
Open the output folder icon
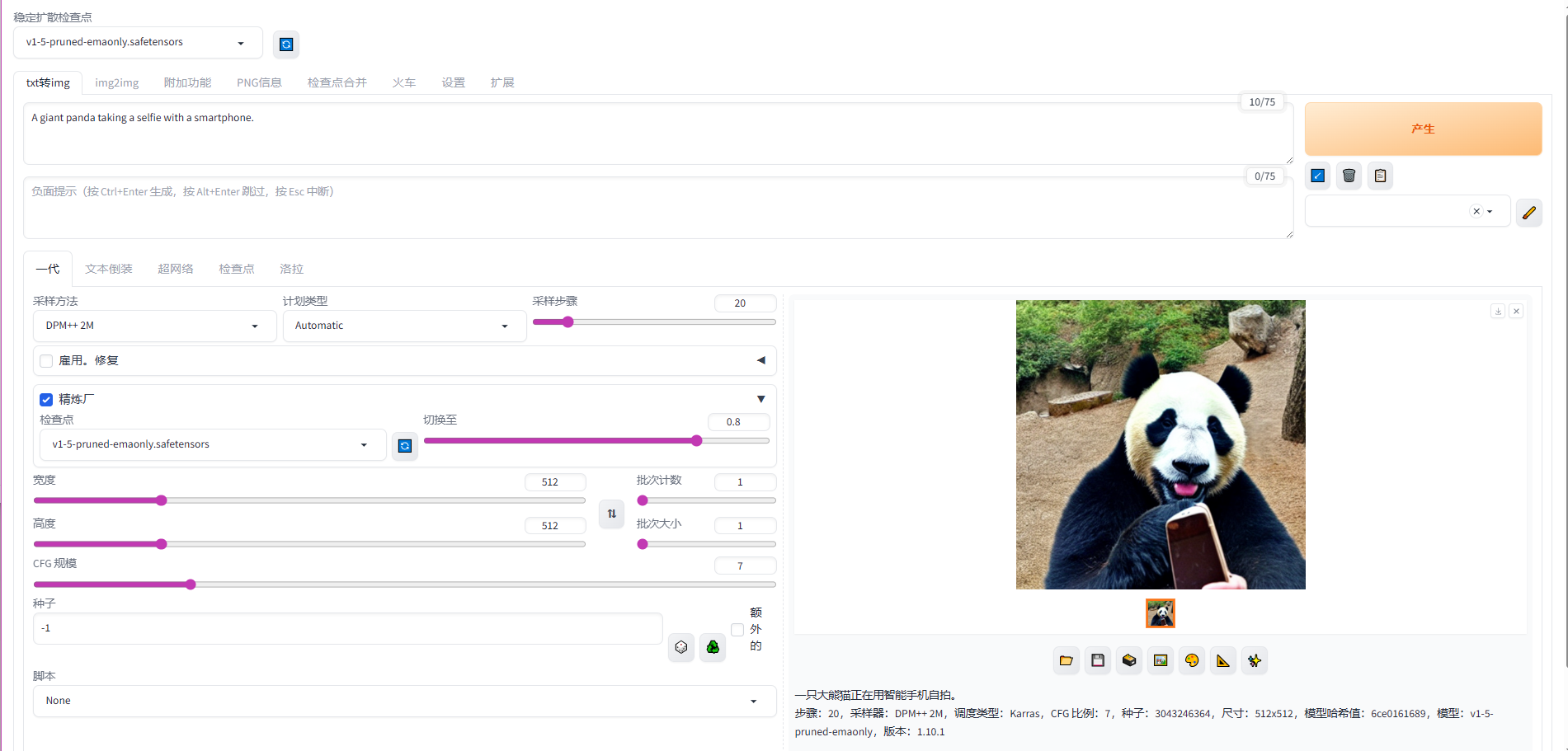pos(1066,660)
